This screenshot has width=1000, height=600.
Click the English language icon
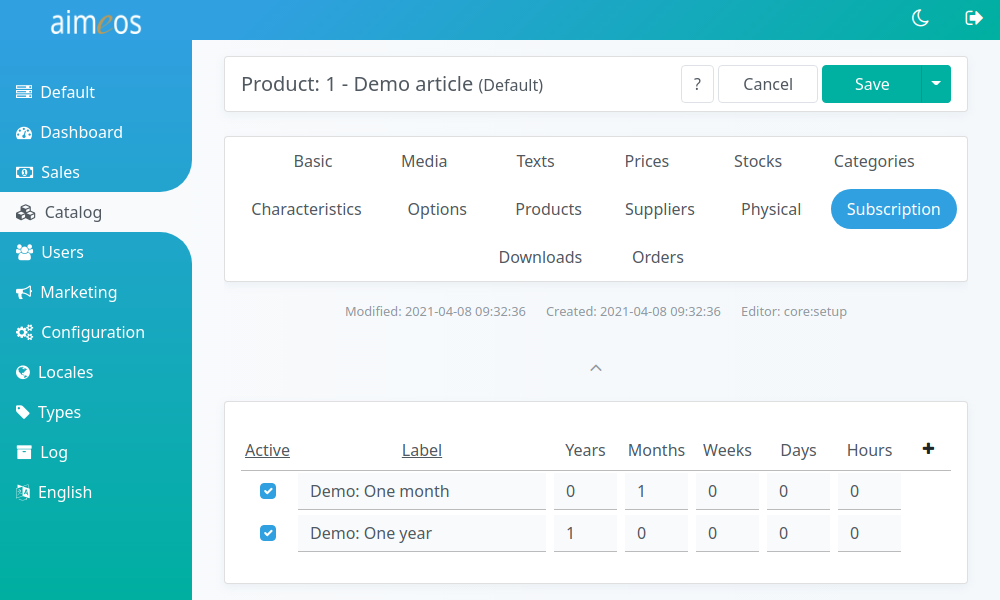(x=23, y=492)
